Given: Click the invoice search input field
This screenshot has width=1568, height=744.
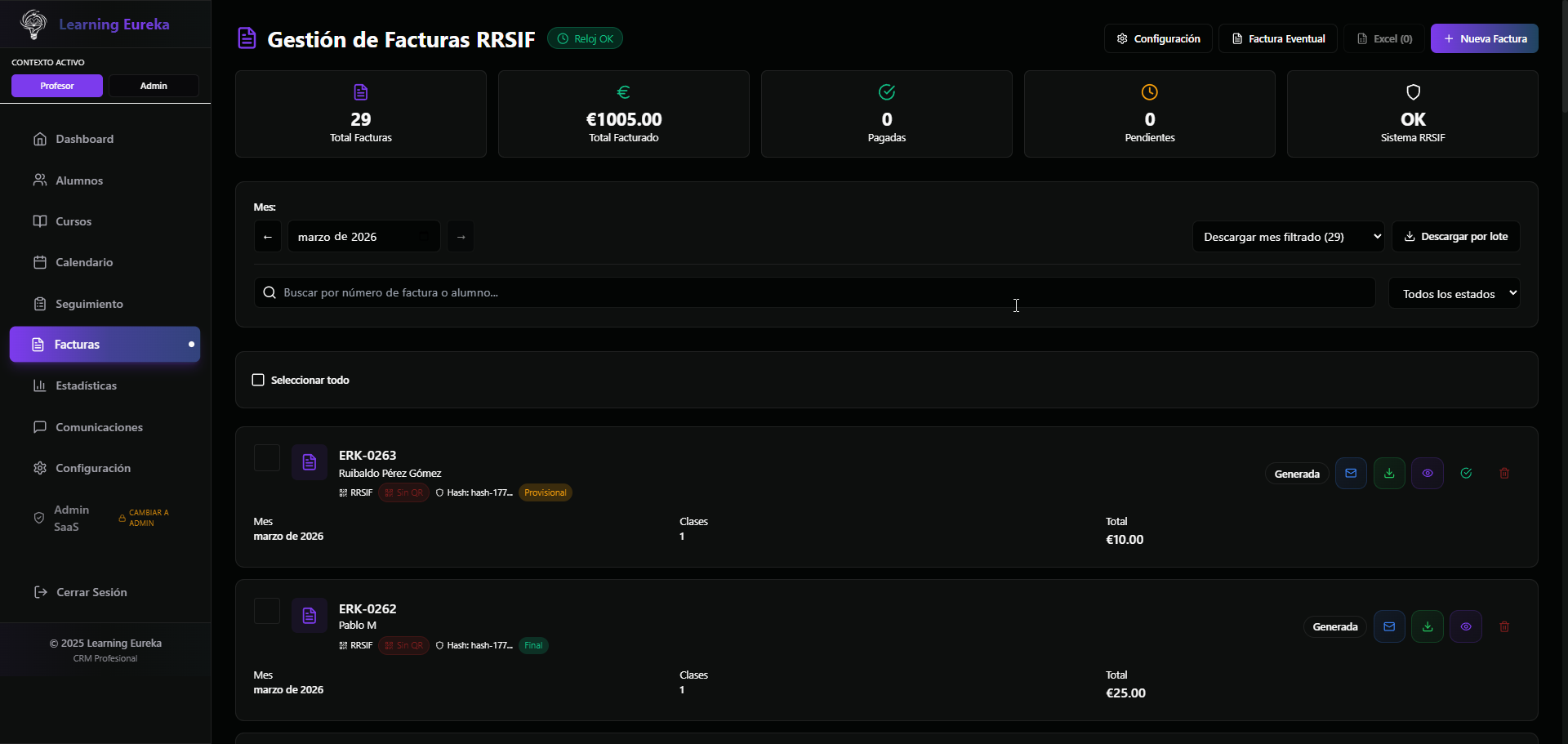Looking at the screenshot, I should coord(815,292).
